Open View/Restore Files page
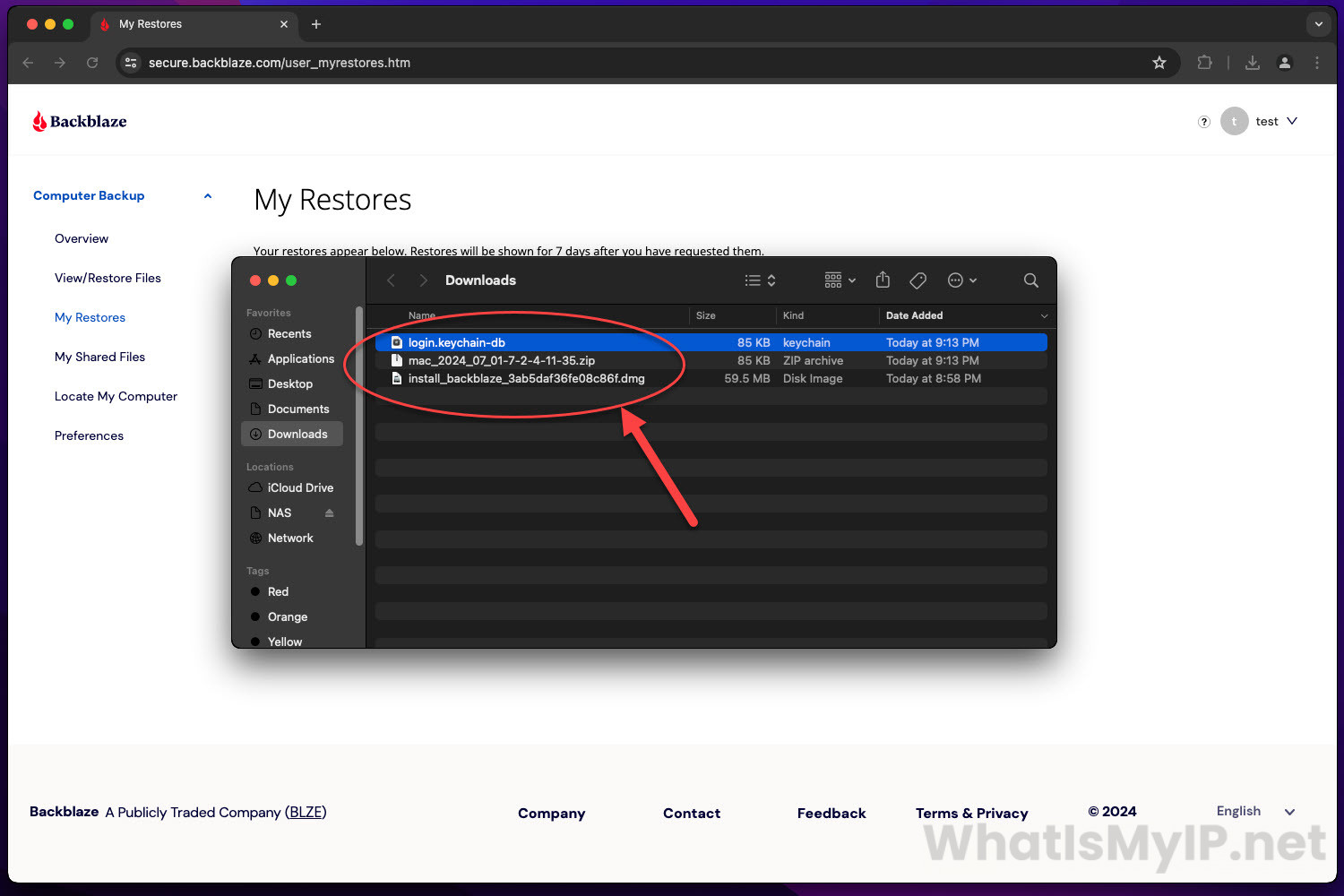 coord(108,278)
